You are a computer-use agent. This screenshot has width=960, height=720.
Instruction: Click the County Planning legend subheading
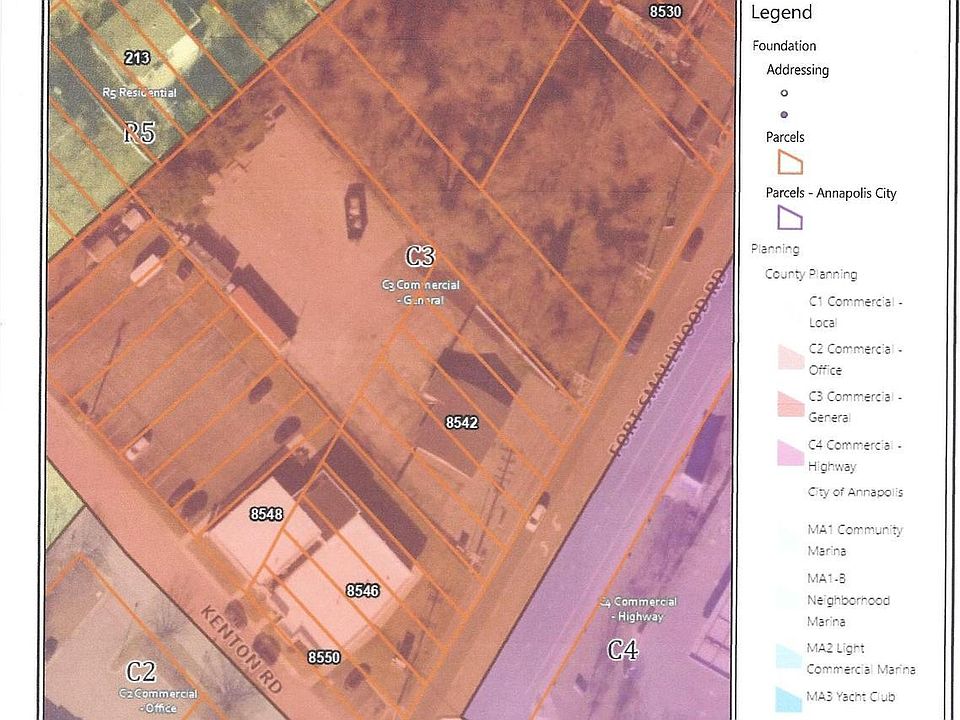(811, 274)
